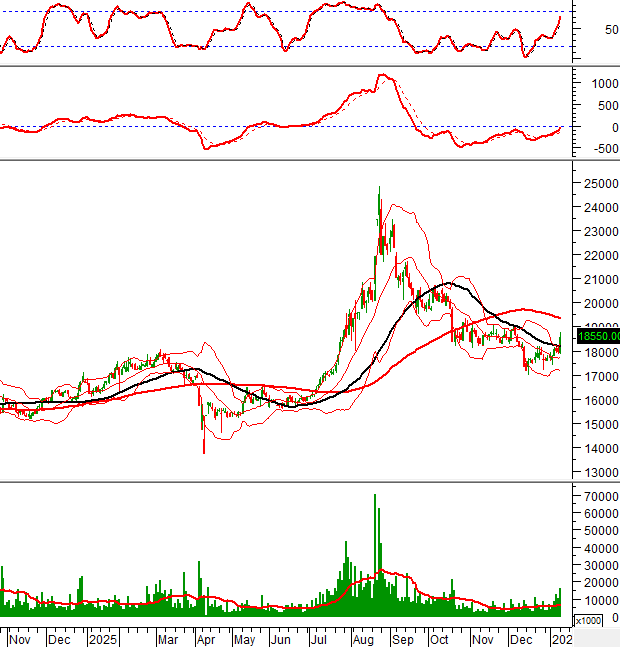Click the 25000 price level on the axis

(598, 184)
